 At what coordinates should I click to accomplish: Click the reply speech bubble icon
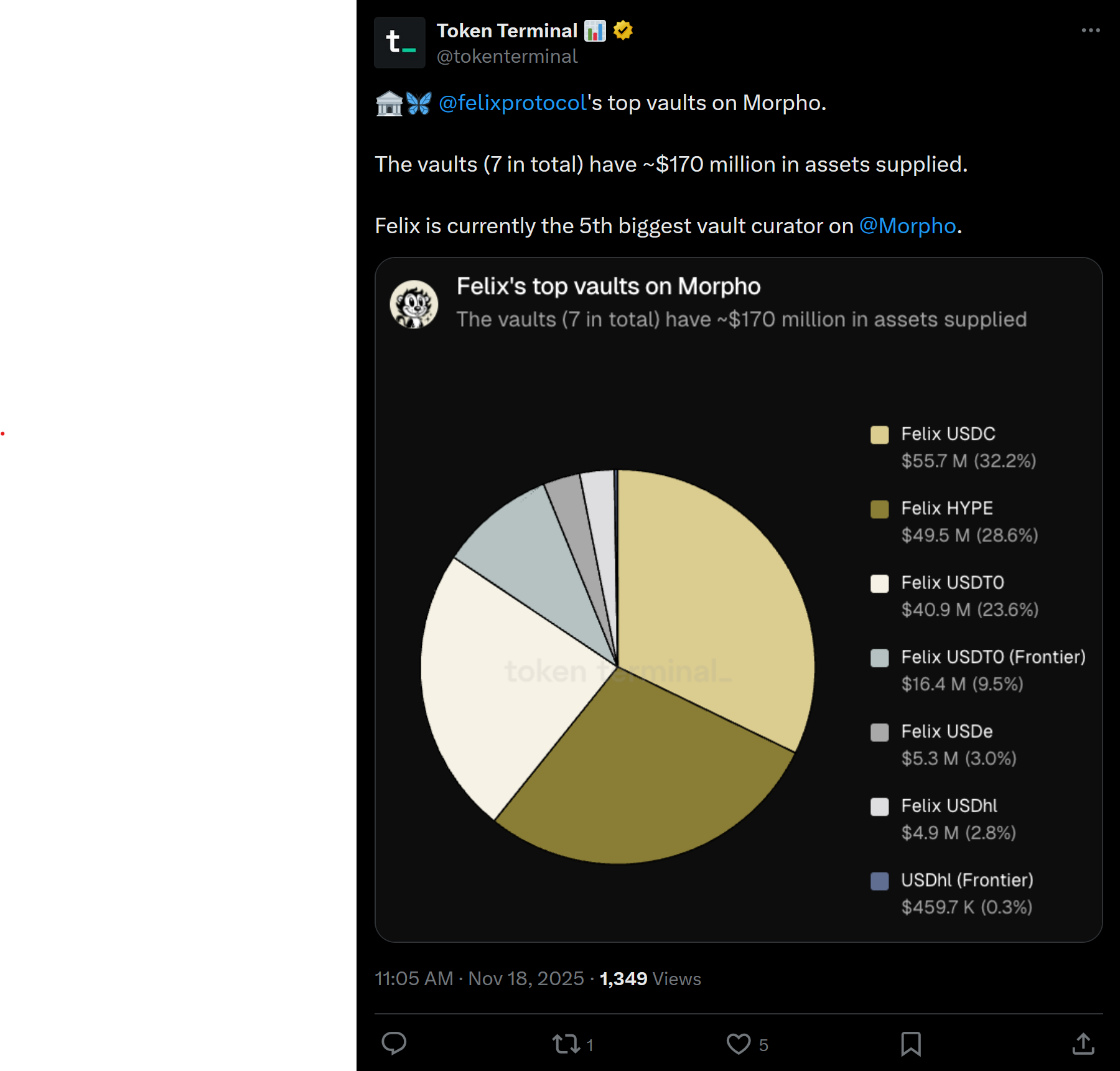tap(394, 1043)
